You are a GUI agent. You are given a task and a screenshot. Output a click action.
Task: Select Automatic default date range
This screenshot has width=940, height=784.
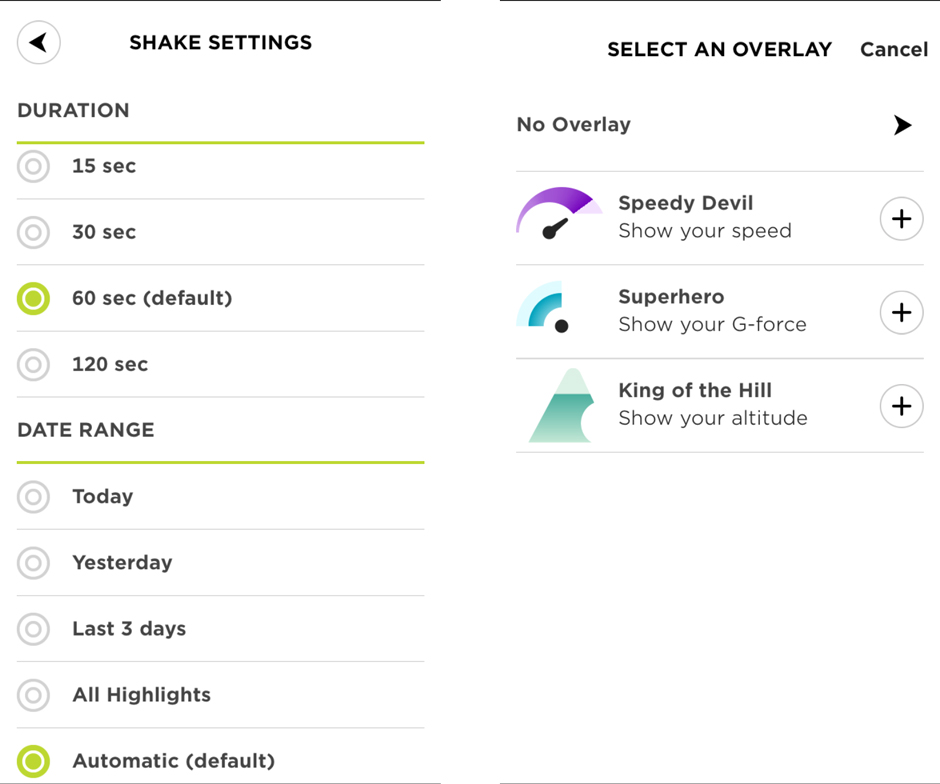point(34,760)
